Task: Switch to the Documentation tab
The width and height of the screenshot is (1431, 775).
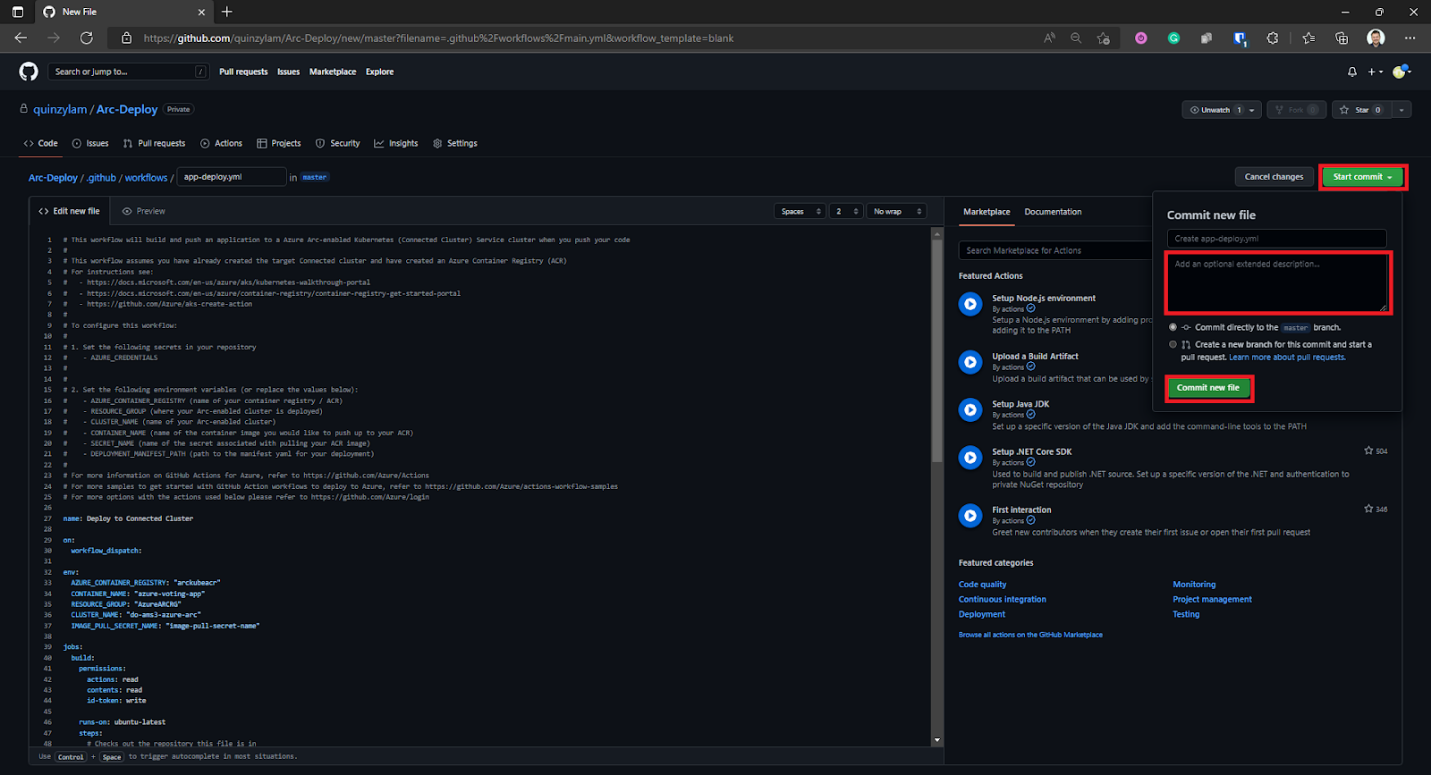Action: tap(1053, 211)
